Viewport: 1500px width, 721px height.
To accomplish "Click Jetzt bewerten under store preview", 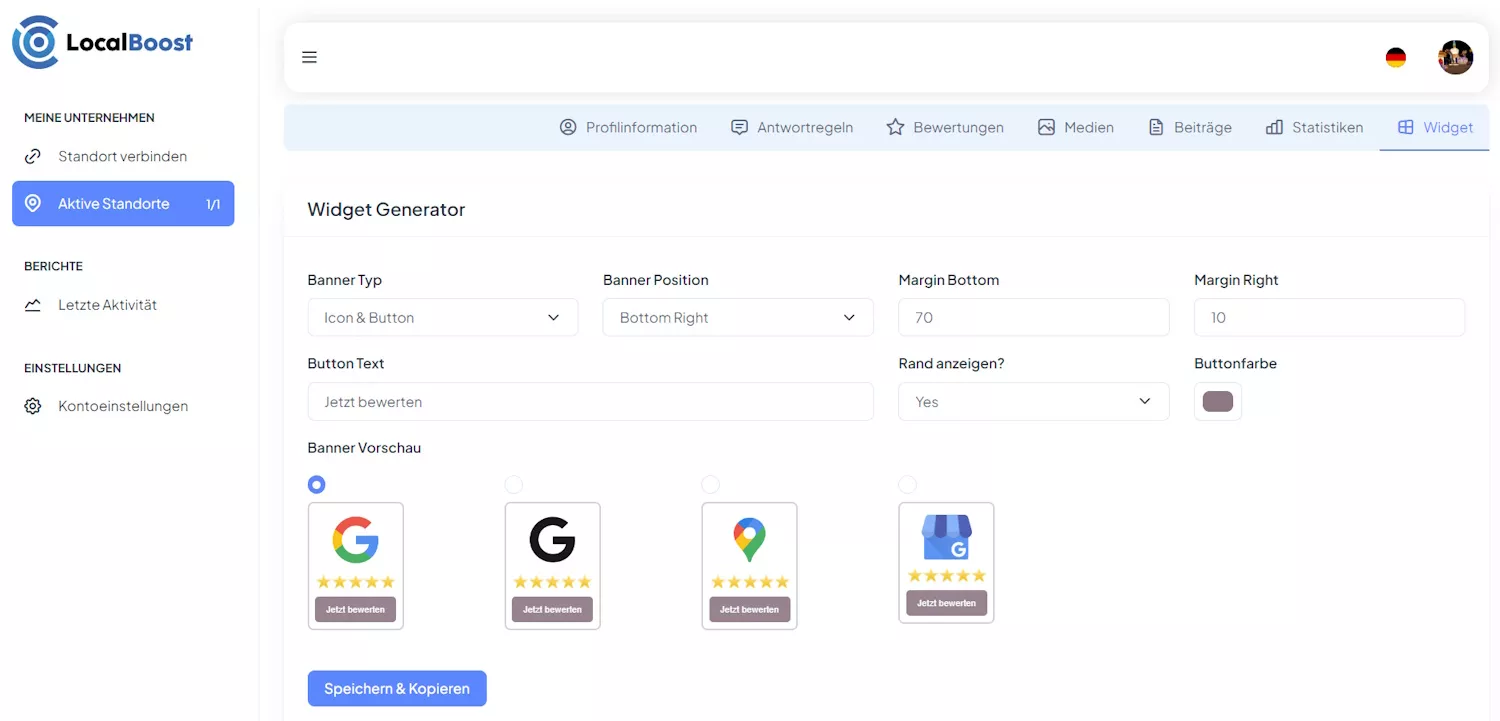I will pyautogui.click(x=946, y=603).
